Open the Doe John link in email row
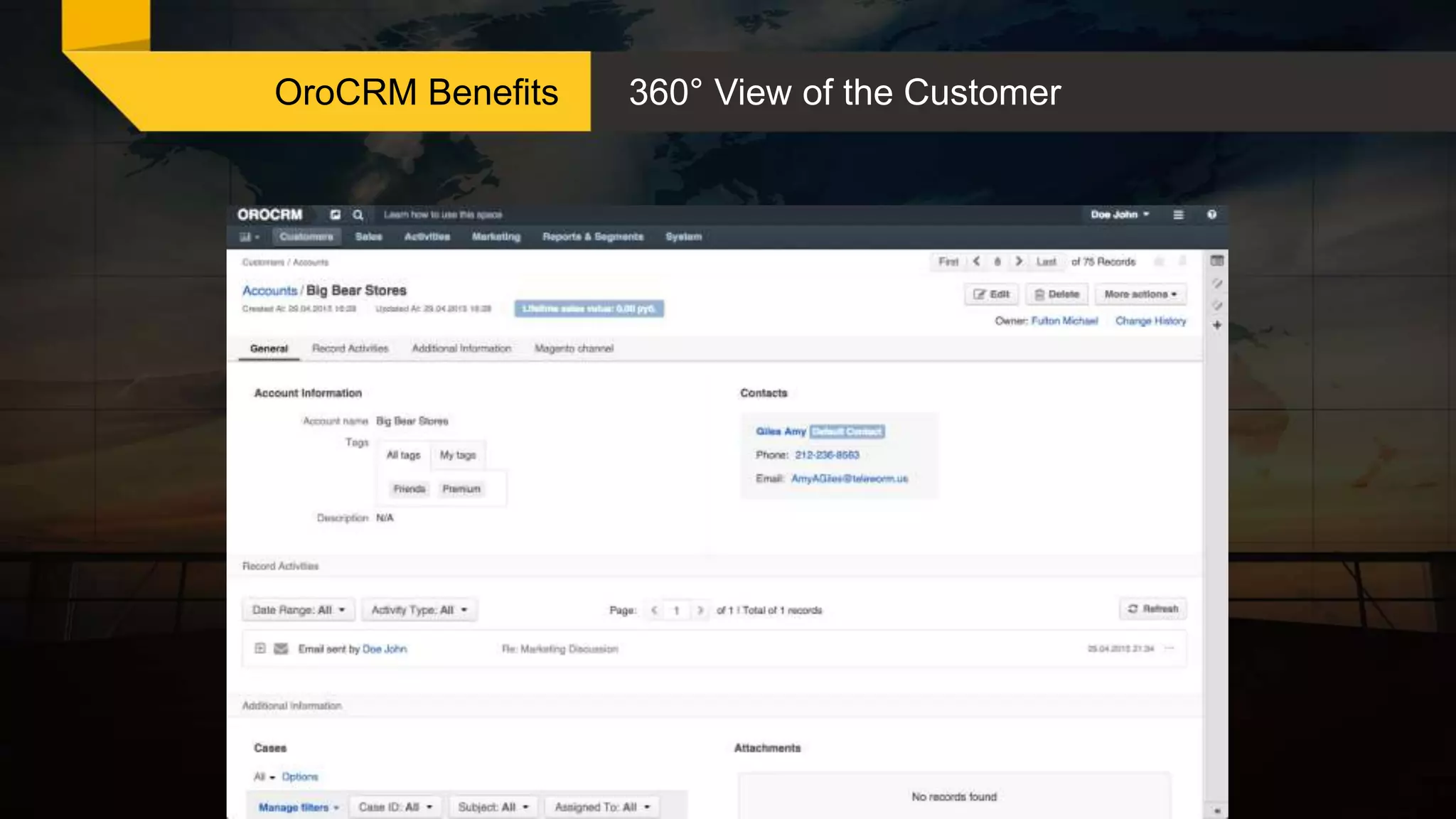 point(385,649)
